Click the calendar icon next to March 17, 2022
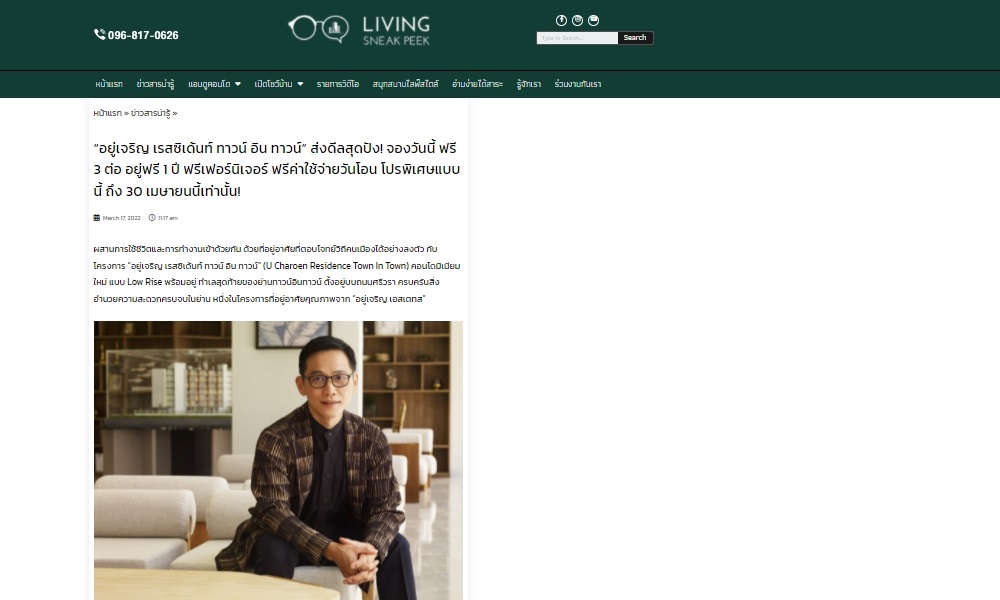The image size is (1000, 600). [x=97, y=218]
